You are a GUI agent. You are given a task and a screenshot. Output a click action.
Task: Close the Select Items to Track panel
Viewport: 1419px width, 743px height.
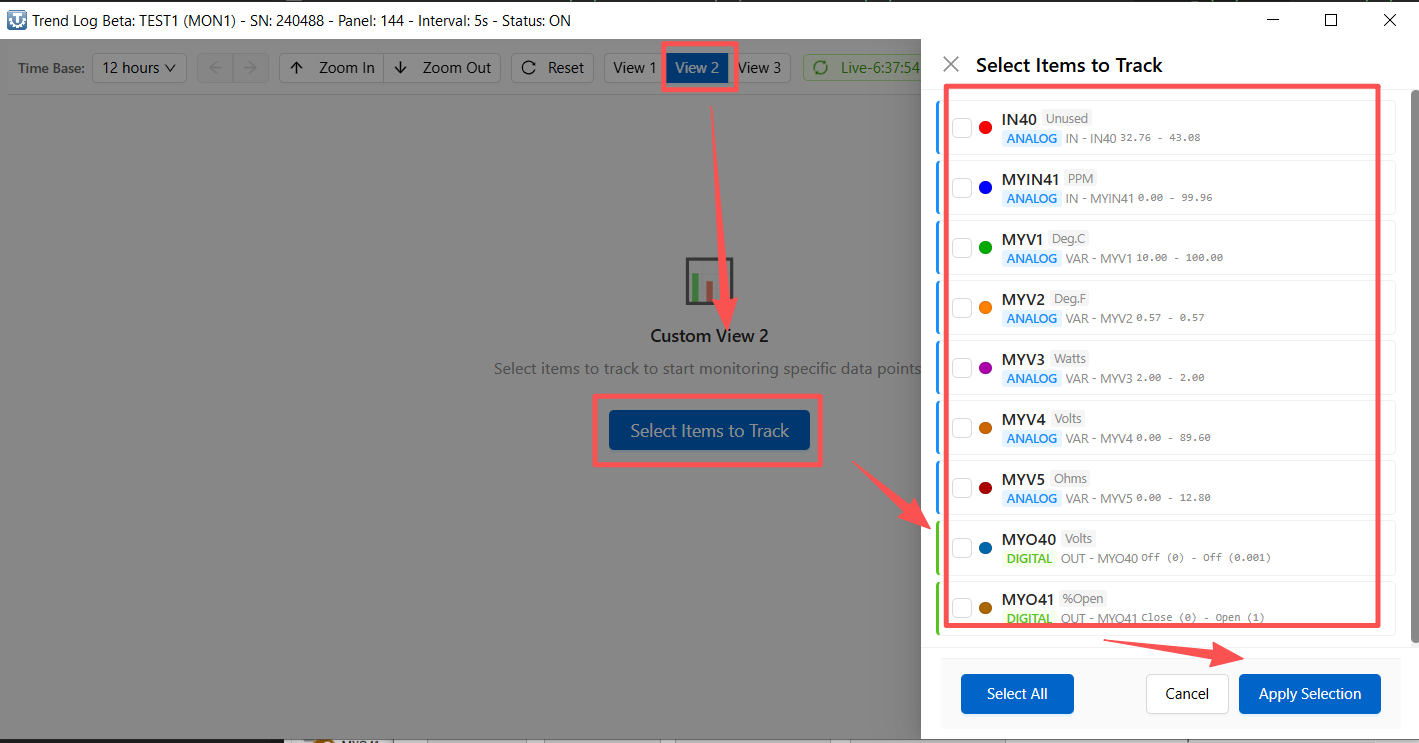click(x=951, y=65)
